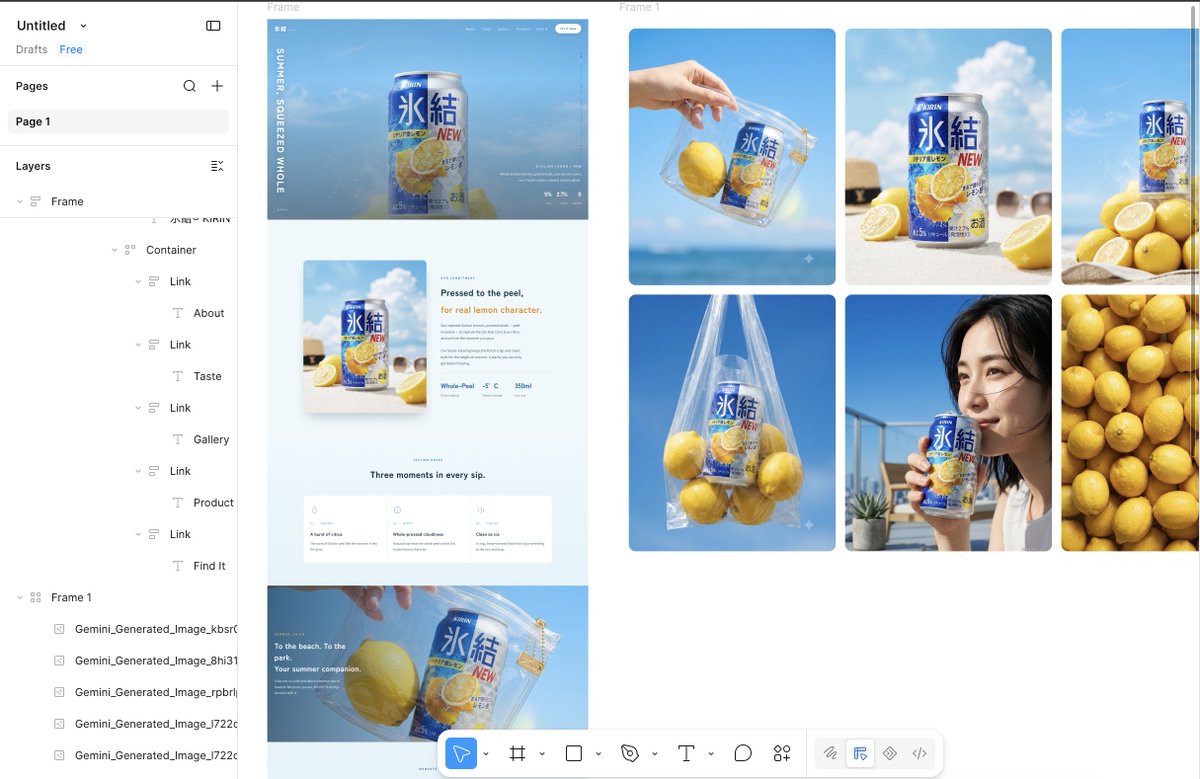Open shape tools dropdown arrow

point(598,754)
